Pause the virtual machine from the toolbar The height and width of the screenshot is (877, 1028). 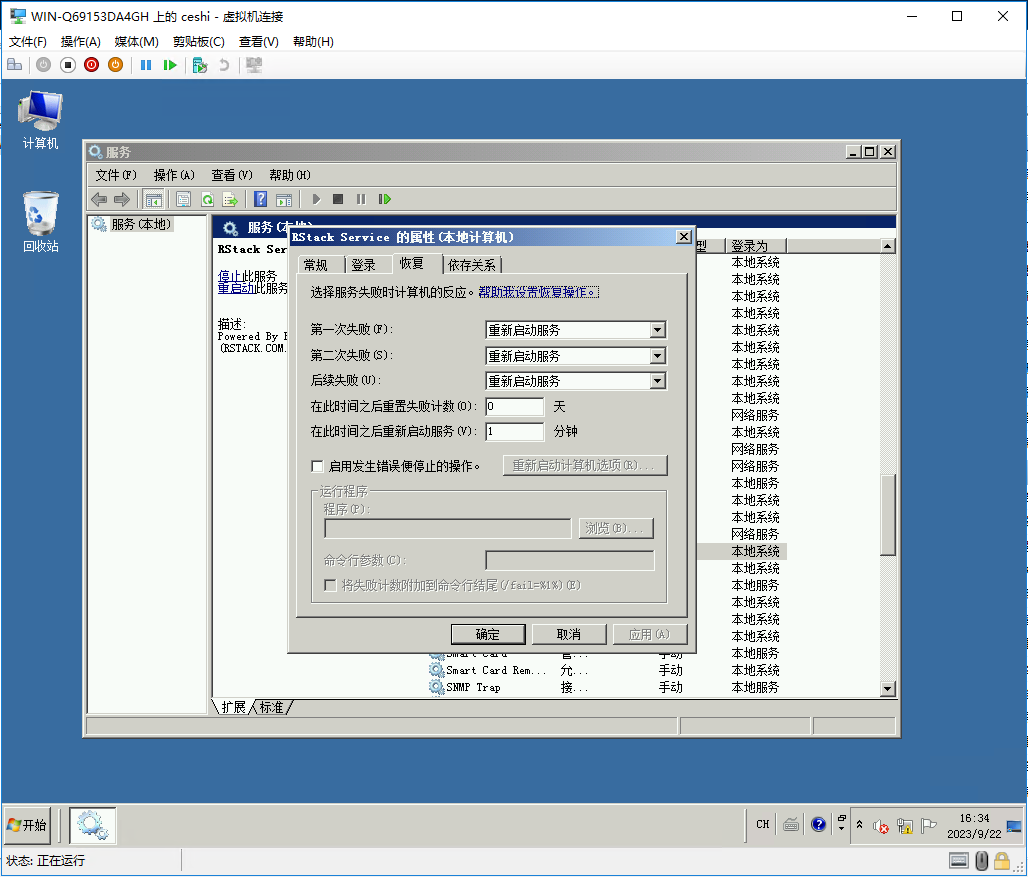(x=146, y=65)
